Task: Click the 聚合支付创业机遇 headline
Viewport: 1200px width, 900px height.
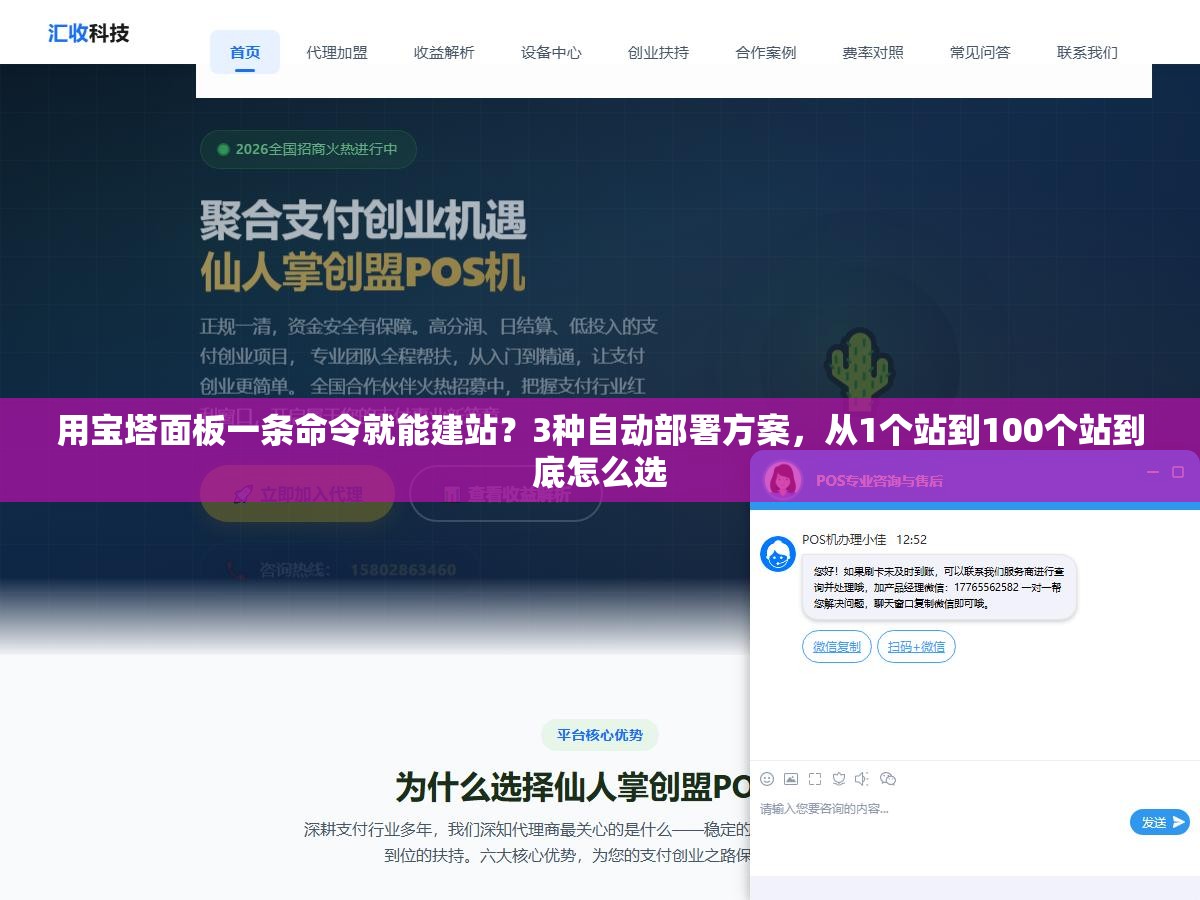Action: click(364, 219)
